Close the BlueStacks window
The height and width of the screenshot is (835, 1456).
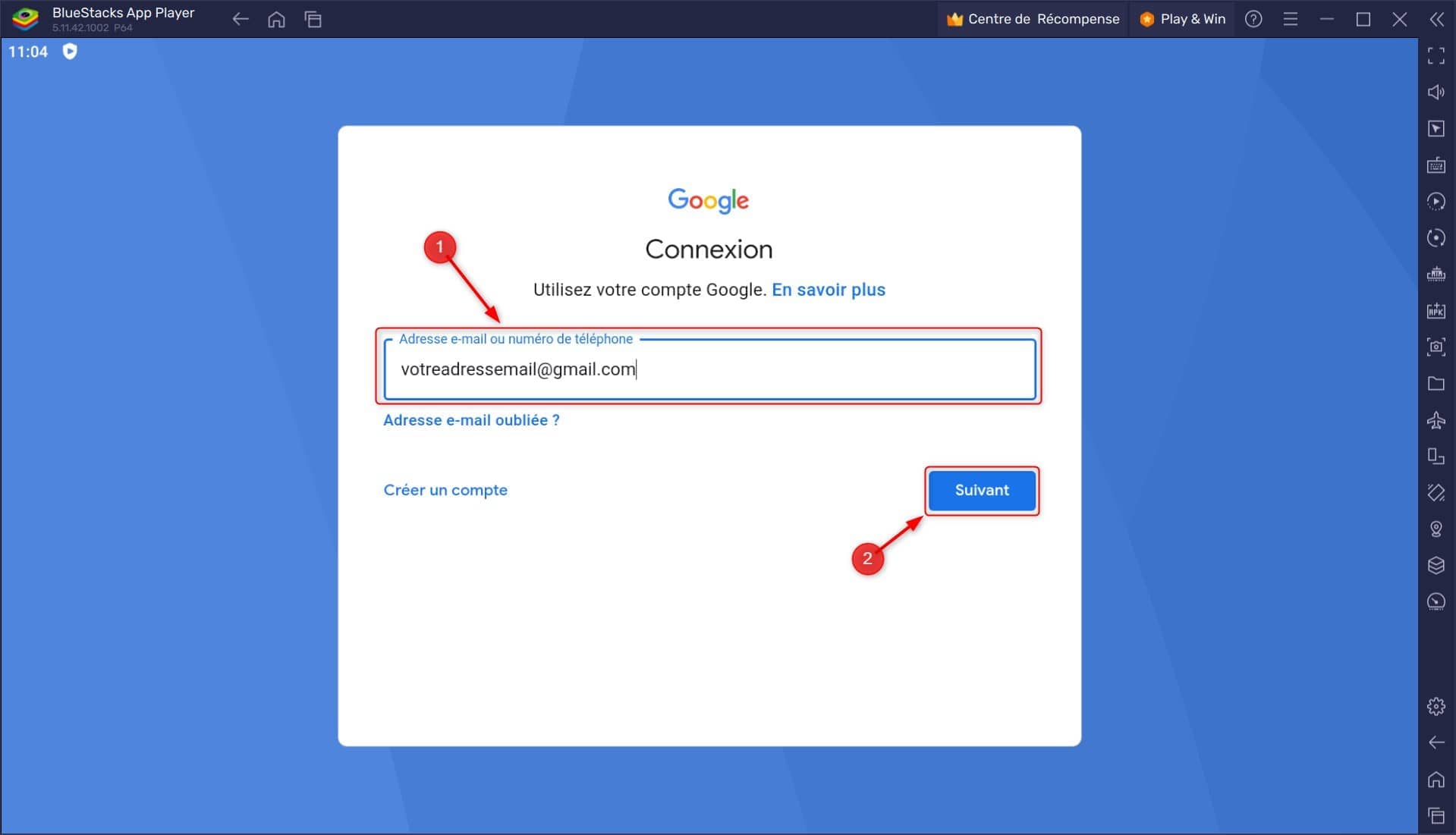1399,19
